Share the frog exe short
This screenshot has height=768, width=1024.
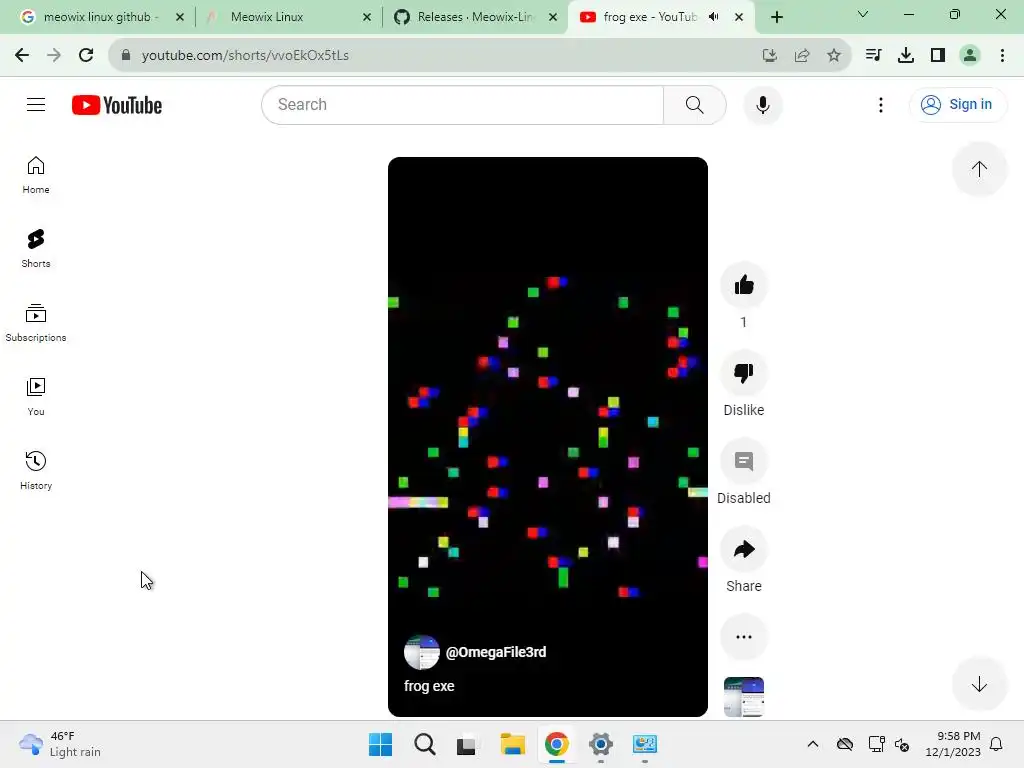(744, 549)
